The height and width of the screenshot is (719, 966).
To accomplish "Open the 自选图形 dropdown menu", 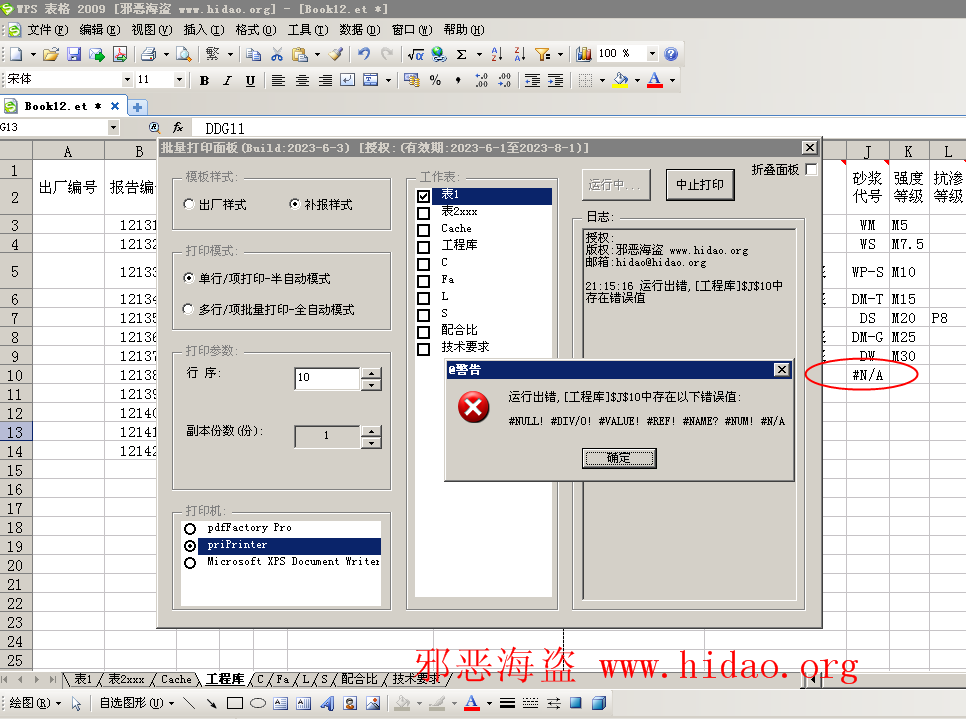I will (x=137, y=703).
